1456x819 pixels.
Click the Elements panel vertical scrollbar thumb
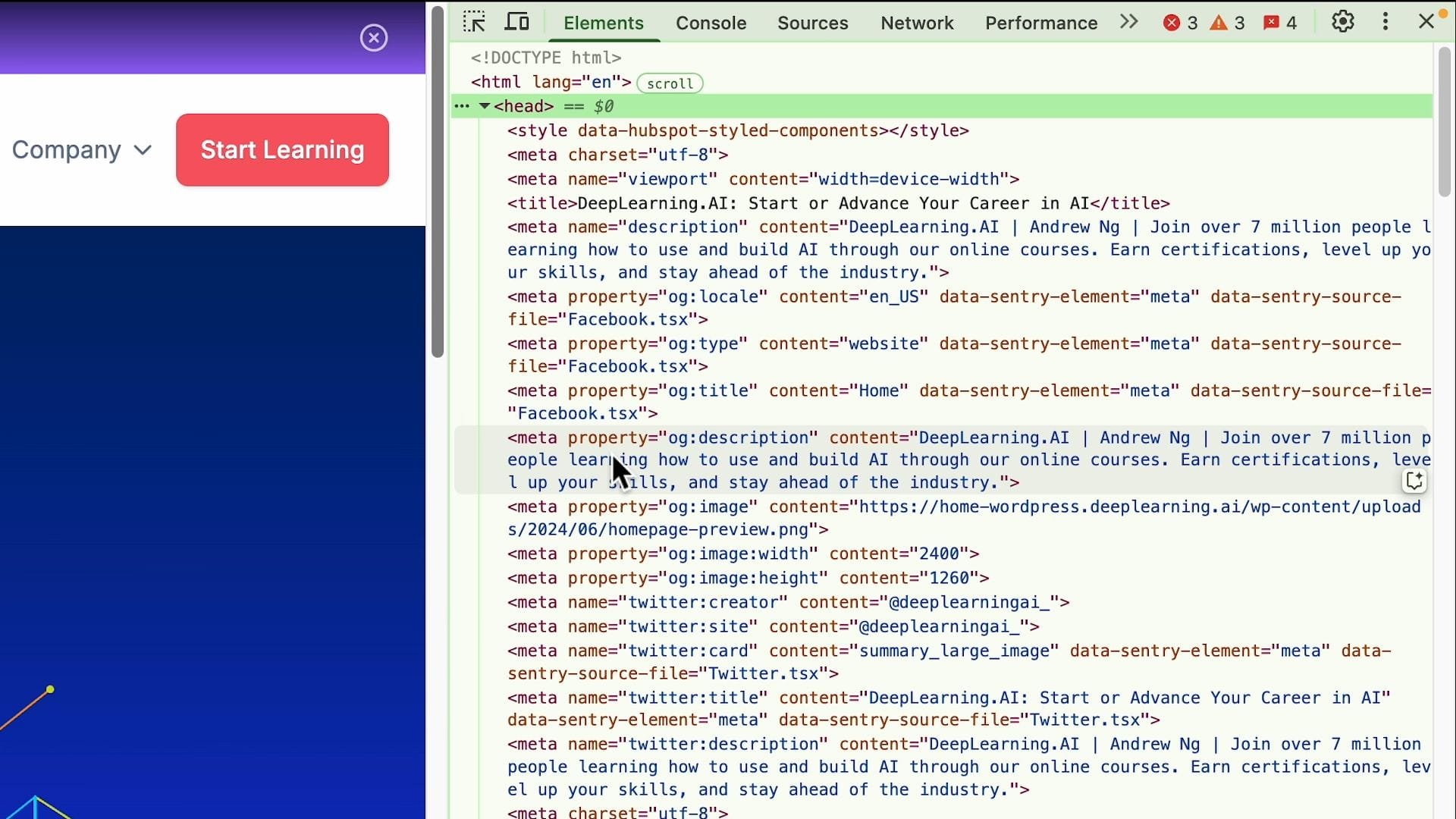click(x=1444, y=121)
